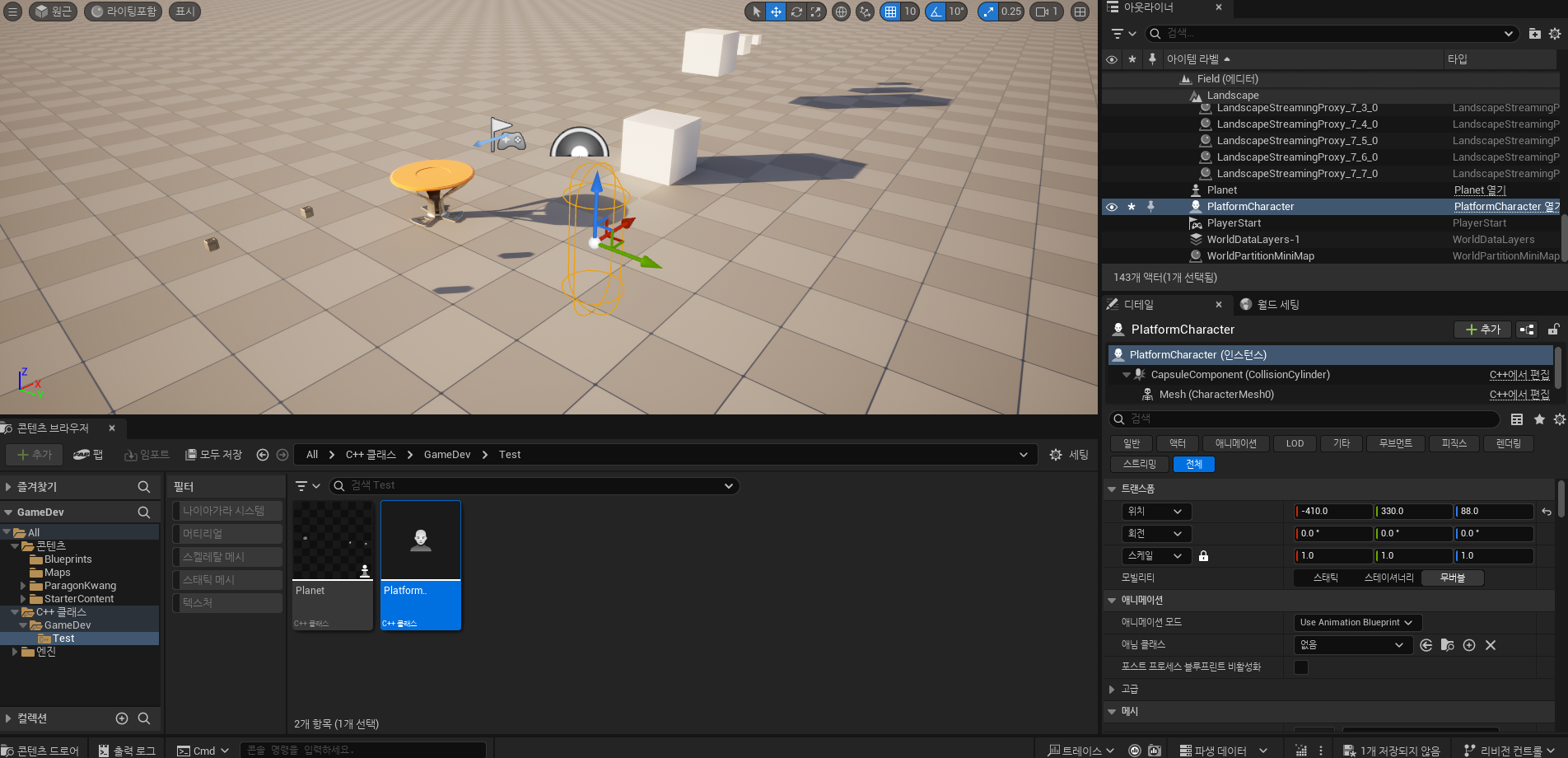Select PlayerStart in the outliner

tap(1234, 223)
